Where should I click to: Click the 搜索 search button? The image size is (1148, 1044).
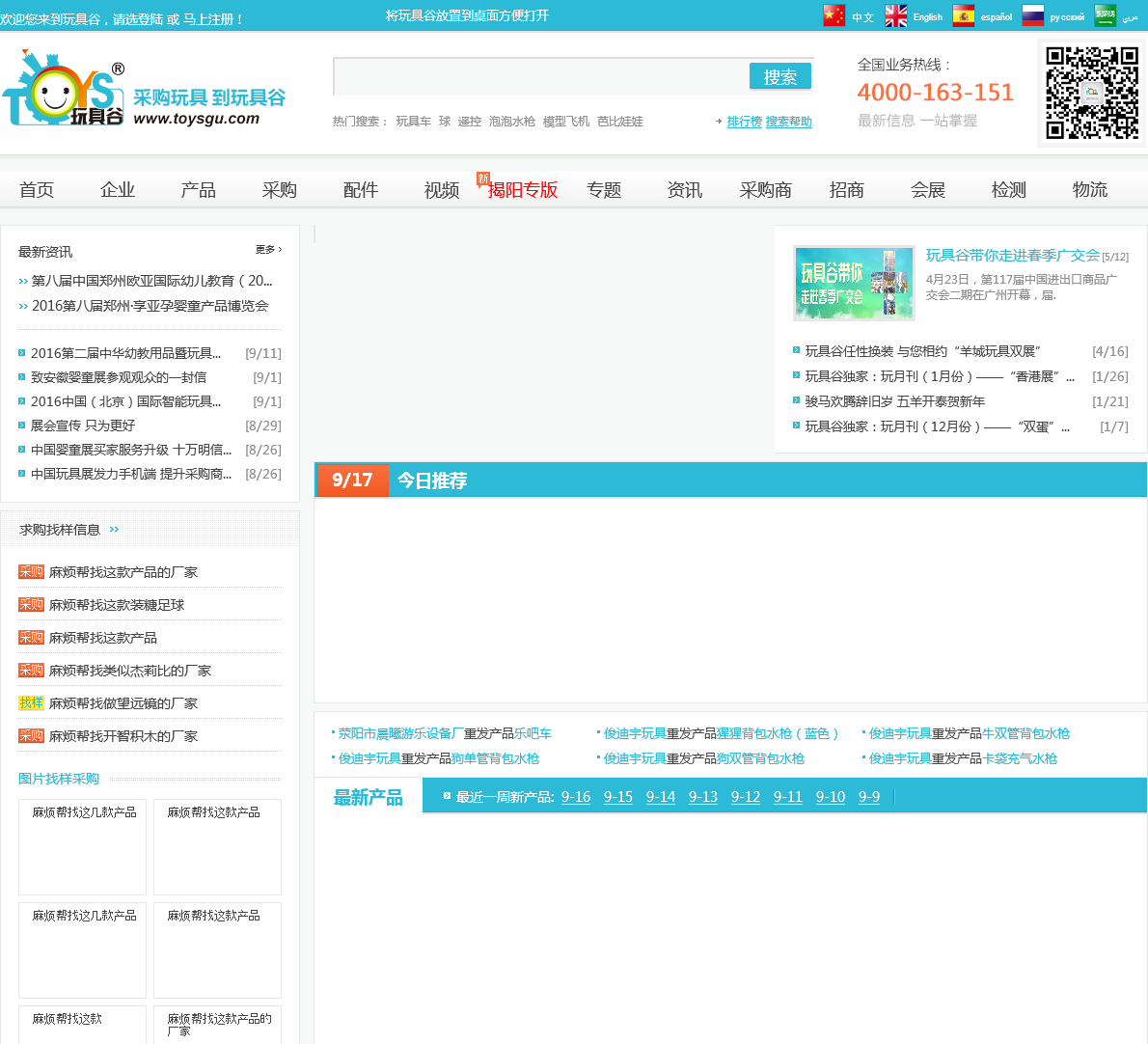pyautogui.click(x=779, y=76)
